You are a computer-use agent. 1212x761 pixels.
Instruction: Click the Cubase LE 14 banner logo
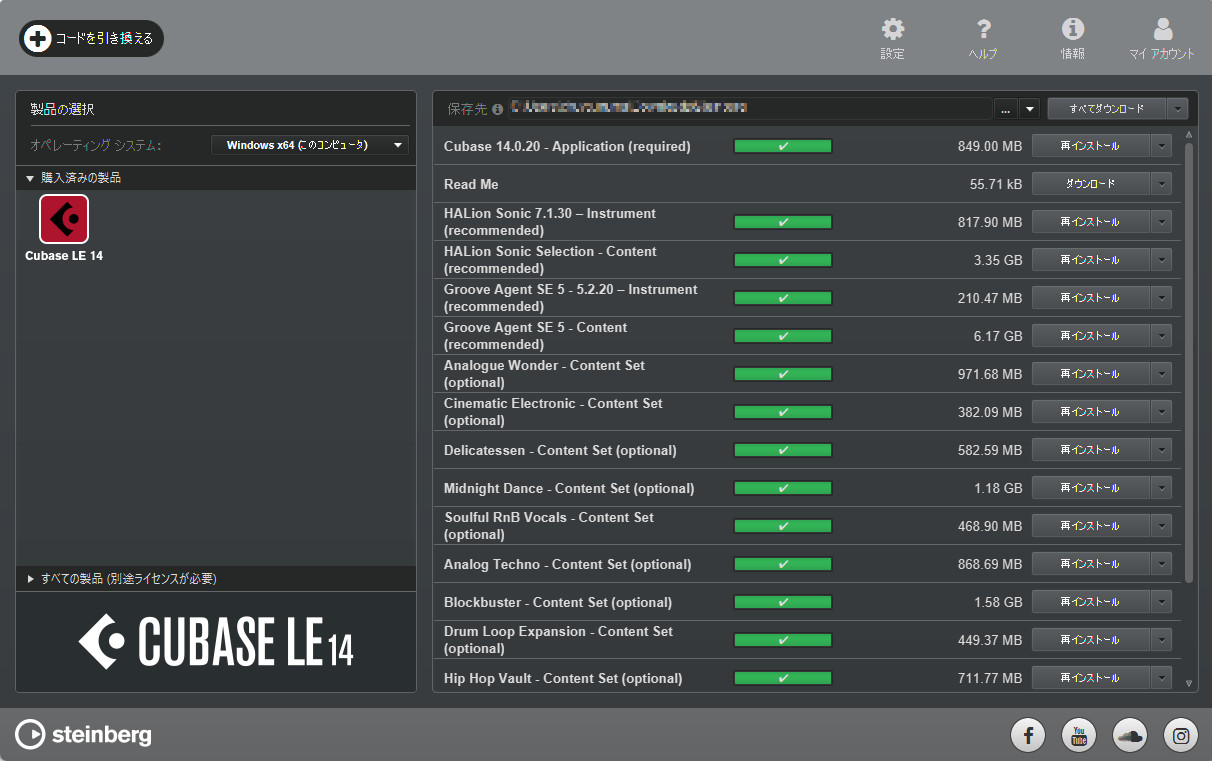[216, 641]
